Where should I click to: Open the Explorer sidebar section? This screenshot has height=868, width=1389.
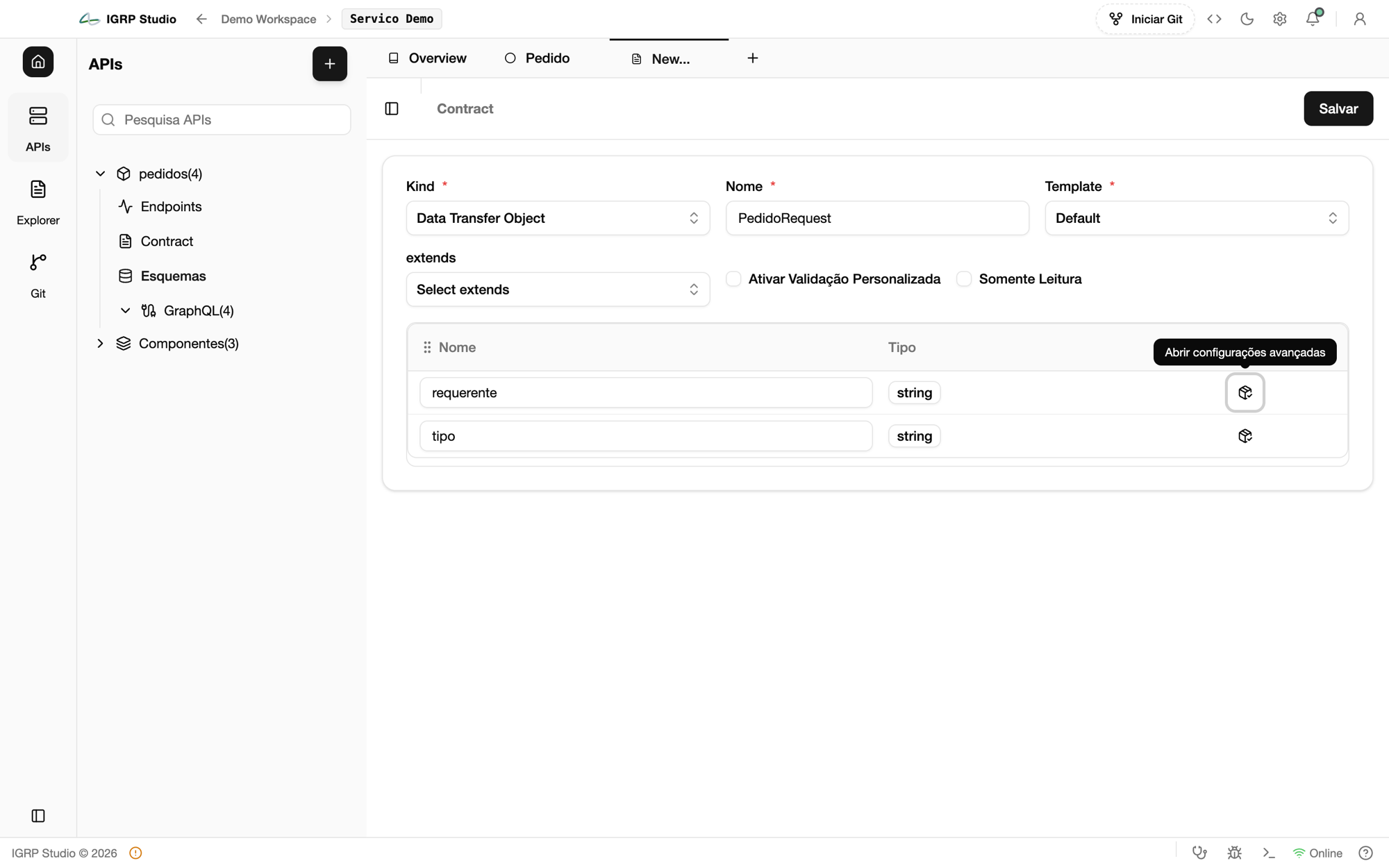click(38, 202)
